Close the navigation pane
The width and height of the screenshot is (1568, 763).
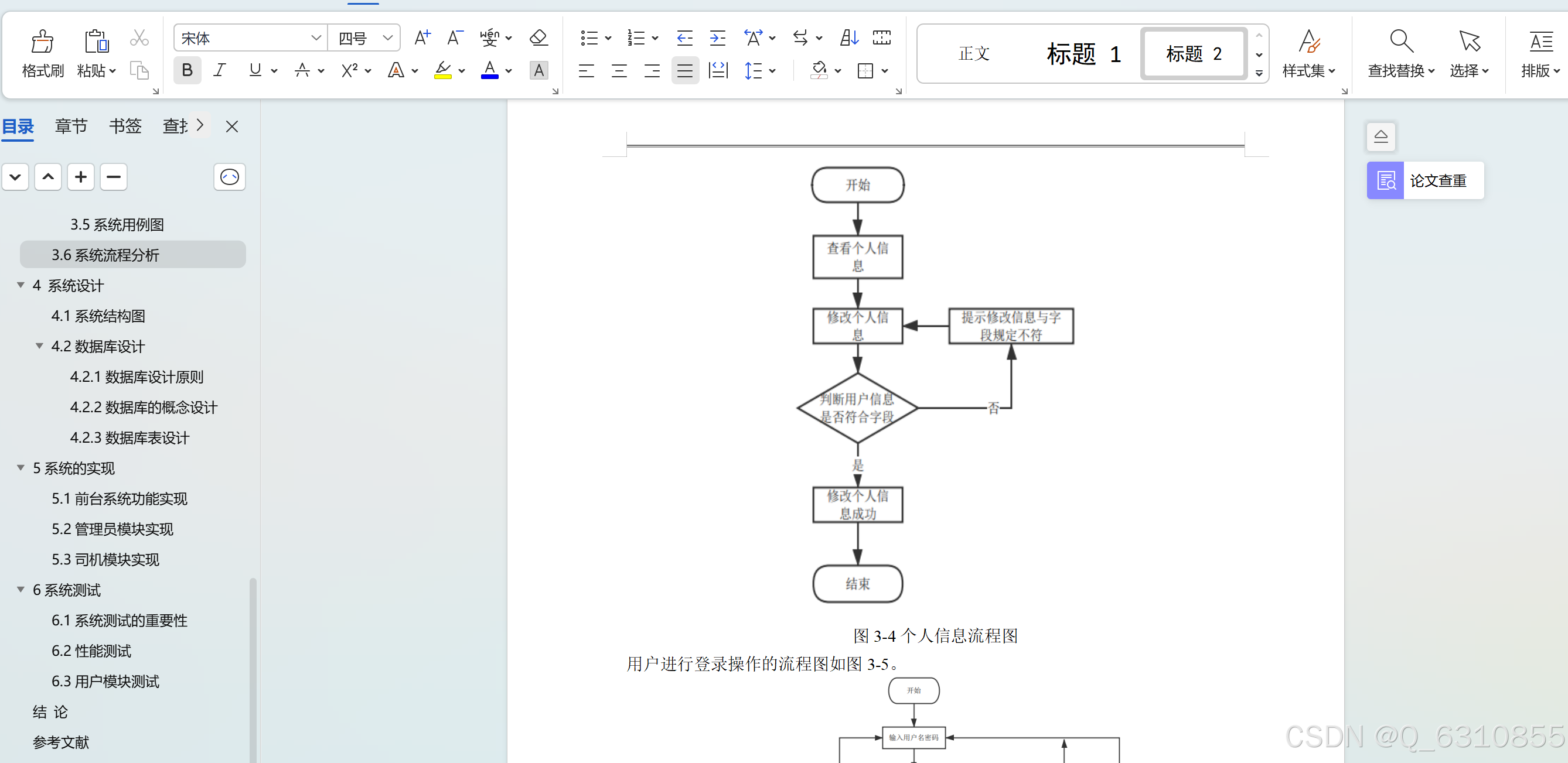pyautogui.click(x=232, y=126)
